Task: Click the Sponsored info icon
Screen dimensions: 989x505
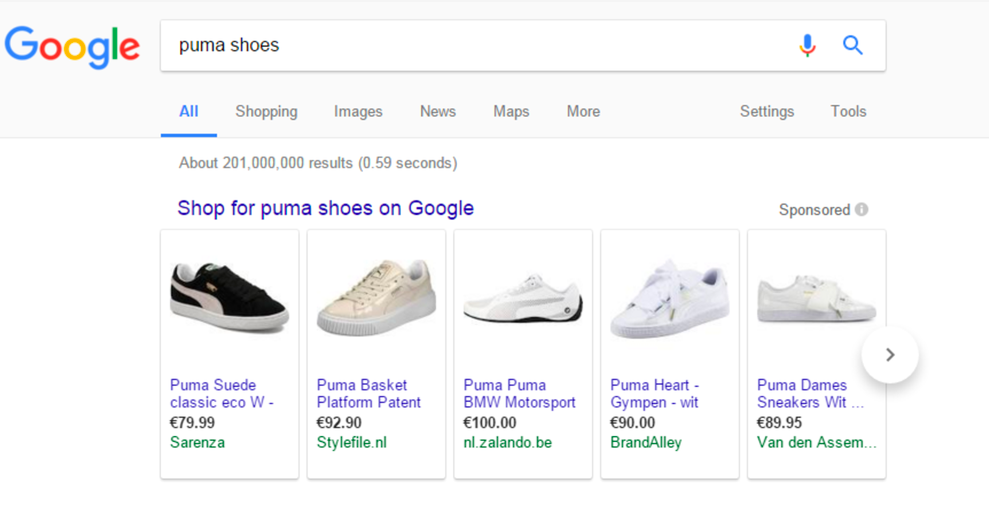Action: pyautogui.click(x=862, y=209)
